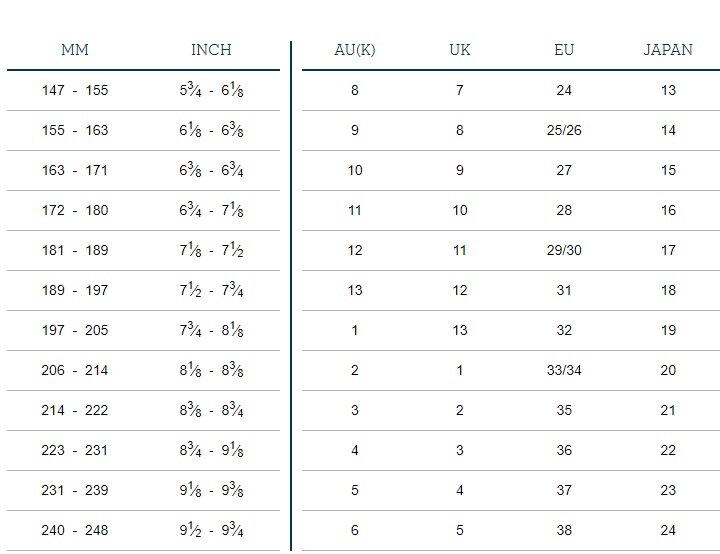Click the AU(K) column header
This screenshot has width=720, height=554.
coord(354,50)
